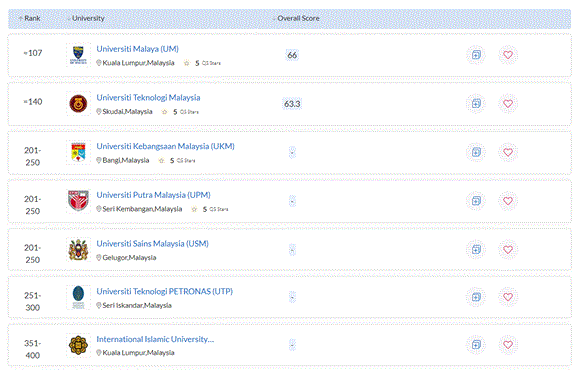Sort table by University column
The image size is (576, 370).
coord(86,18)
